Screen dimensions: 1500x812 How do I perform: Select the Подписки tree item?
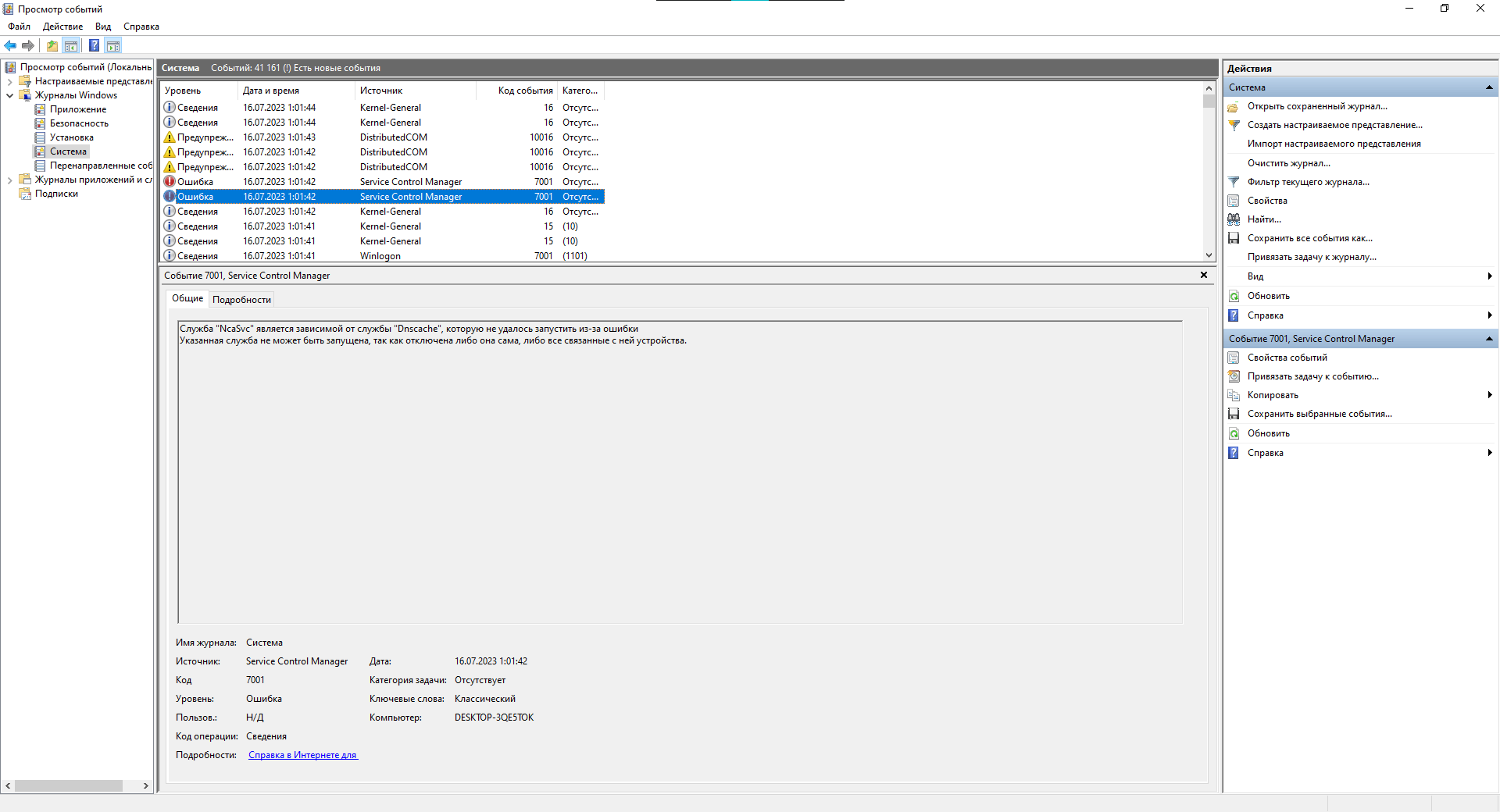pos(56,194)
